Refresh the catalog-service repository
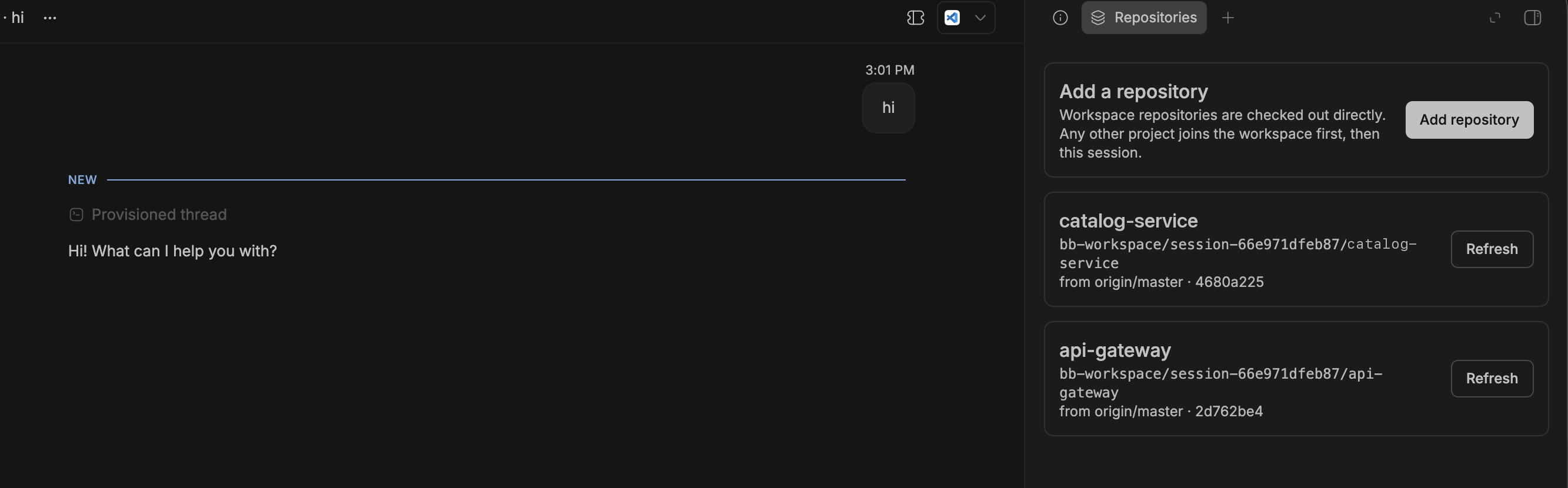This screenshot has width=1568, height=488. click(x=1492, y=249)
